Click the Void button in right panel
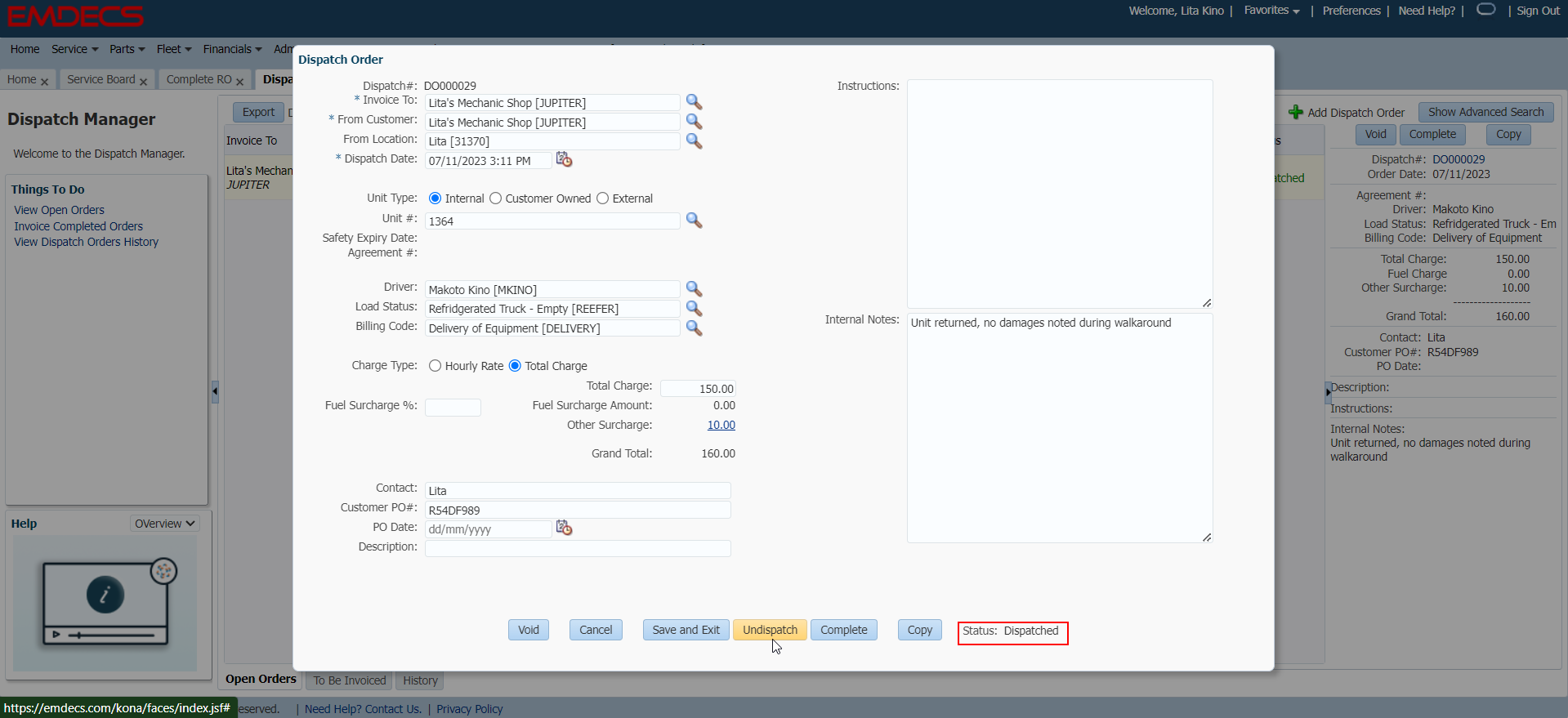Image resolution: width=1568 pixels, height=718 pixels. pyautogui.click(x=1375, y=134)
